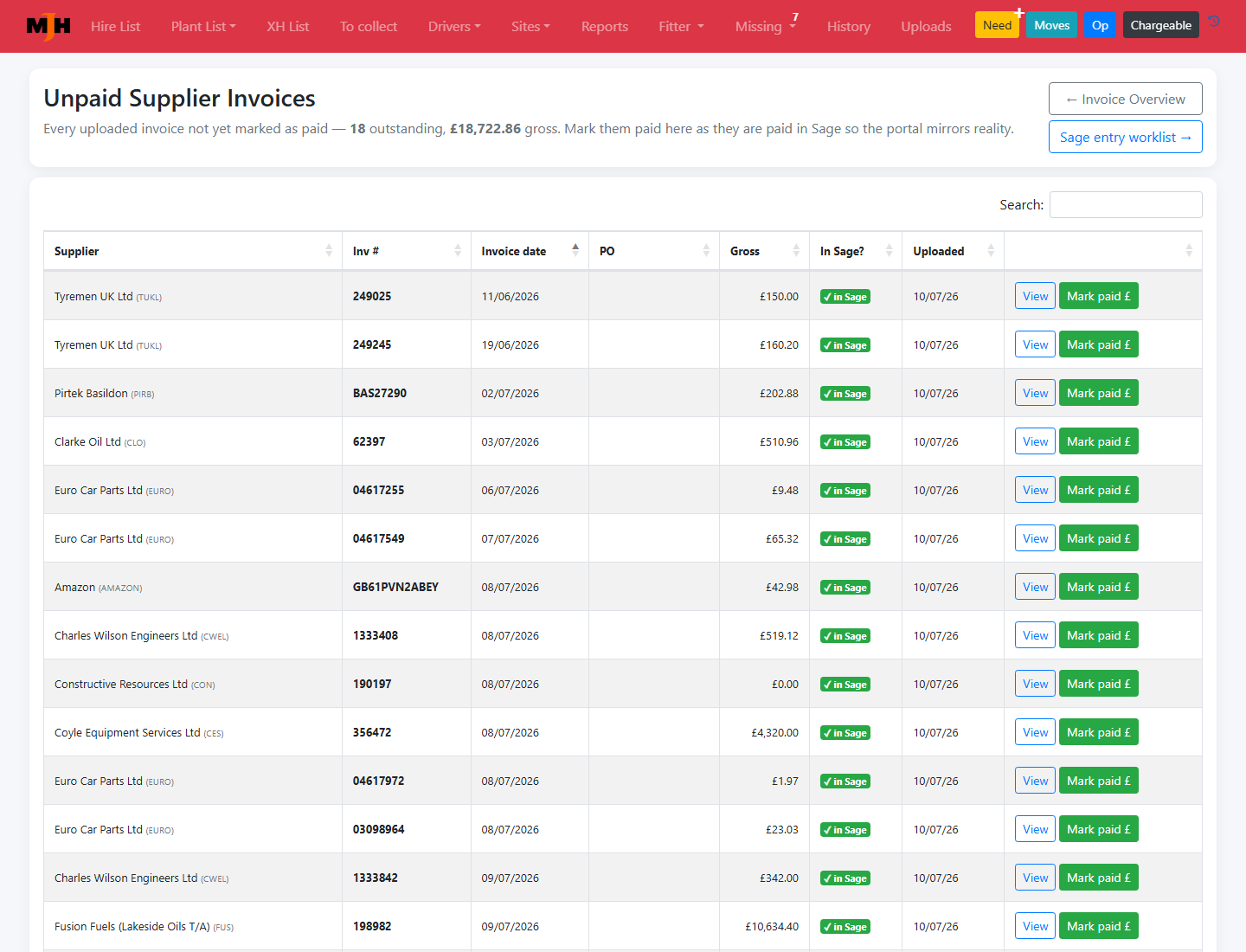Viewport: 1246px width, 952px height.
Task: Click the Moves button
Action: click(x=1052, y=25)
